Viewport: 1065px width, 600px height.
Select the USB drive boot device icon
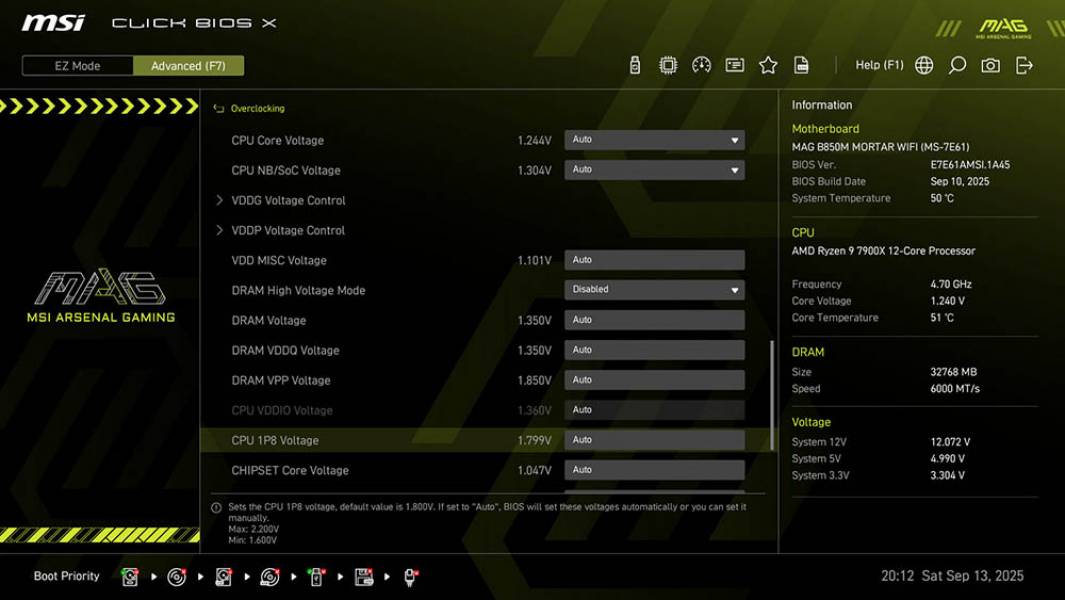click(315, 577)
